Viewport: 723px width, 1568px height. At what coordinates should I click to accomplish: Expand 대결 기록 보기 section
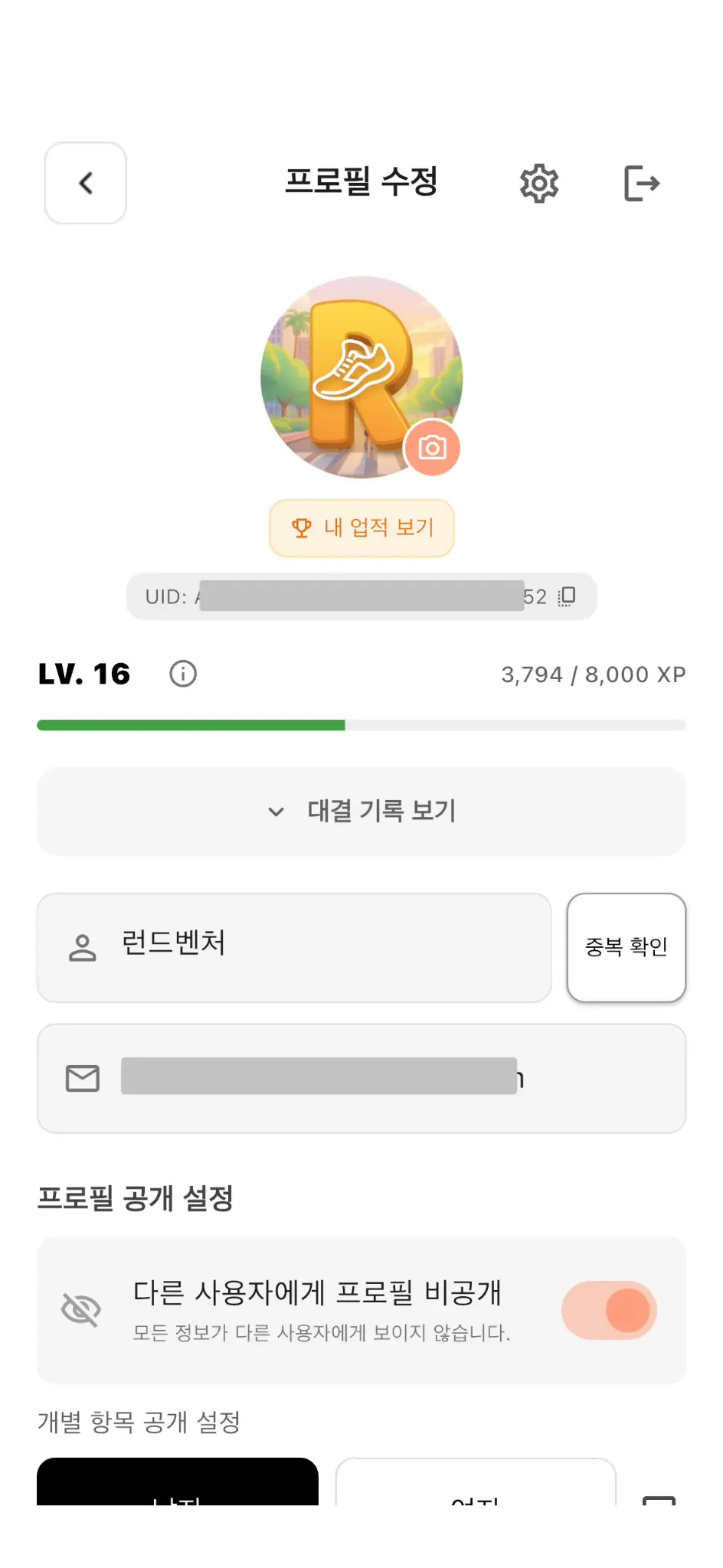361,812
